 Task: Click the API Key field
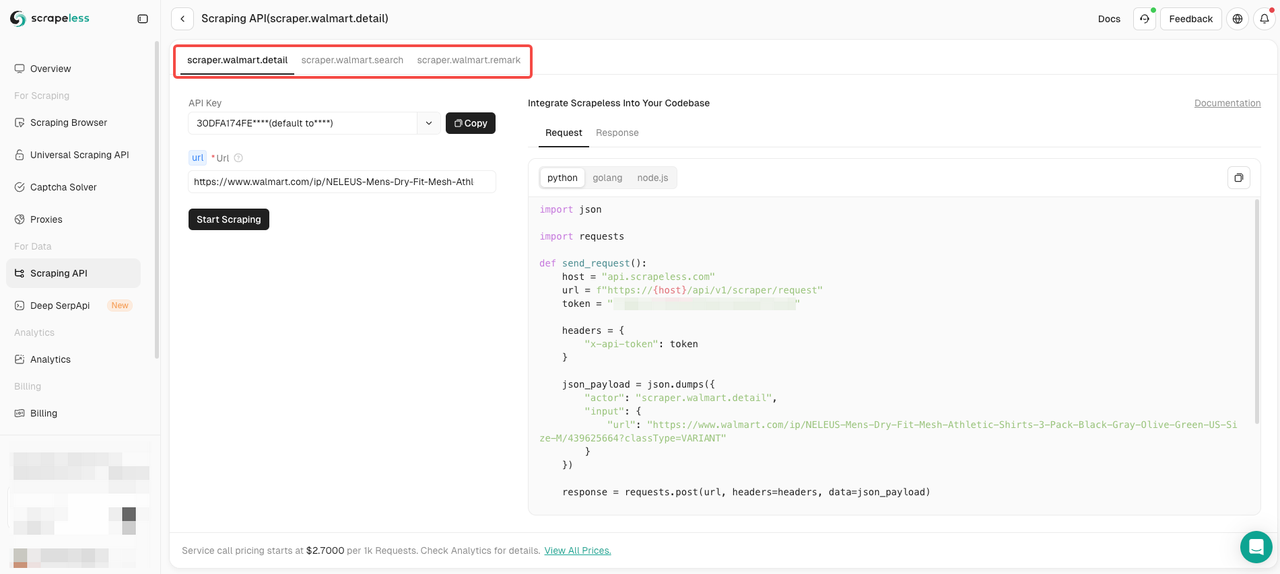point(302,123)
